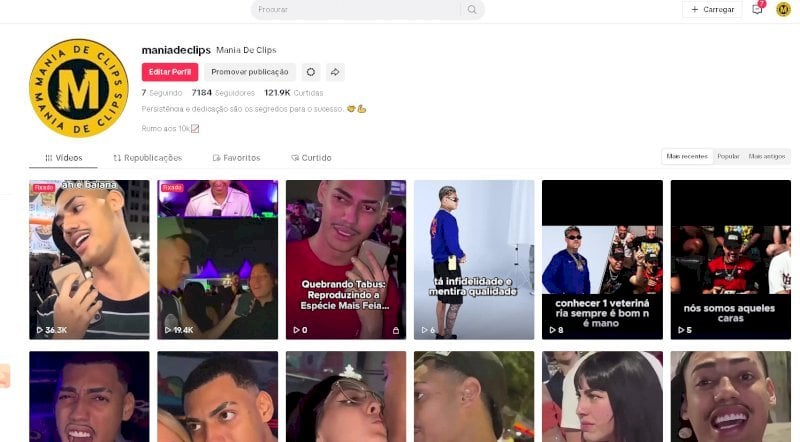Open profile settings gear icon
This screenshot has width=800, height=442.
(311, 72)
